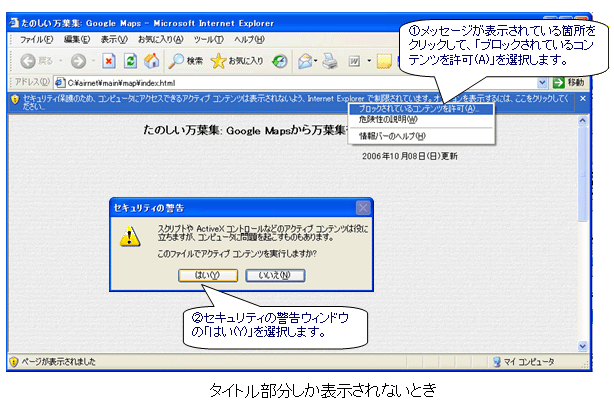
Task: Open the 検索 search tool
Action: pos(186,61)
